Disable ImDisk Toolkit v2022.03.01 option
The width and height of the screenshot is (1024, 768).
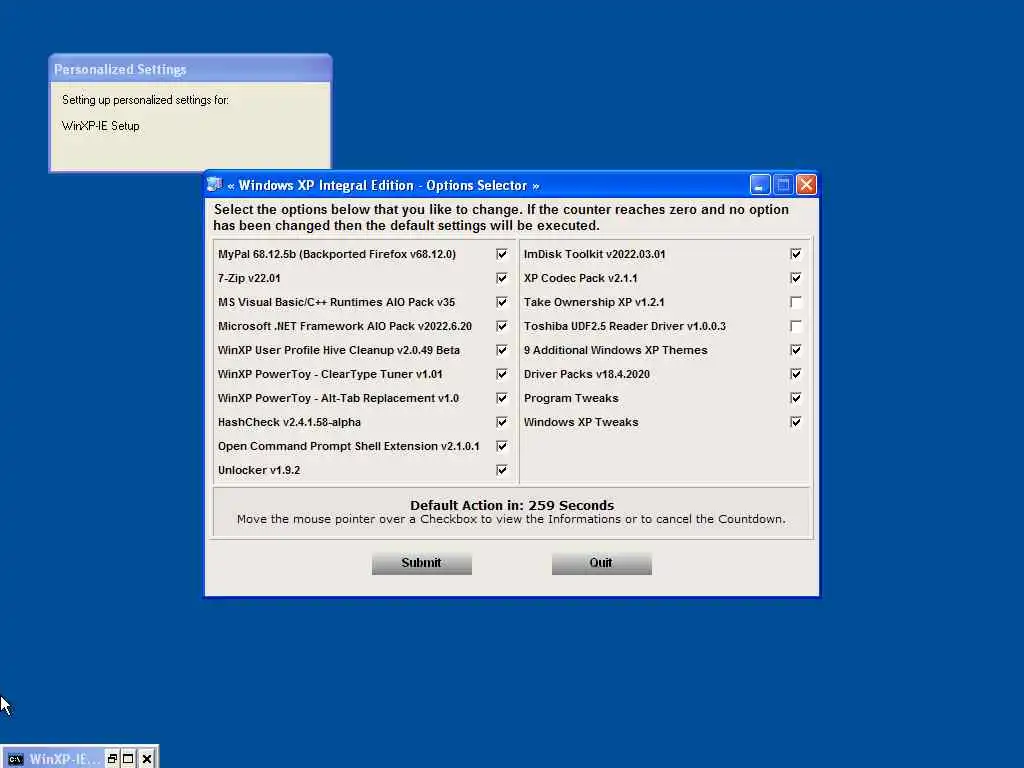coord(795,254)
